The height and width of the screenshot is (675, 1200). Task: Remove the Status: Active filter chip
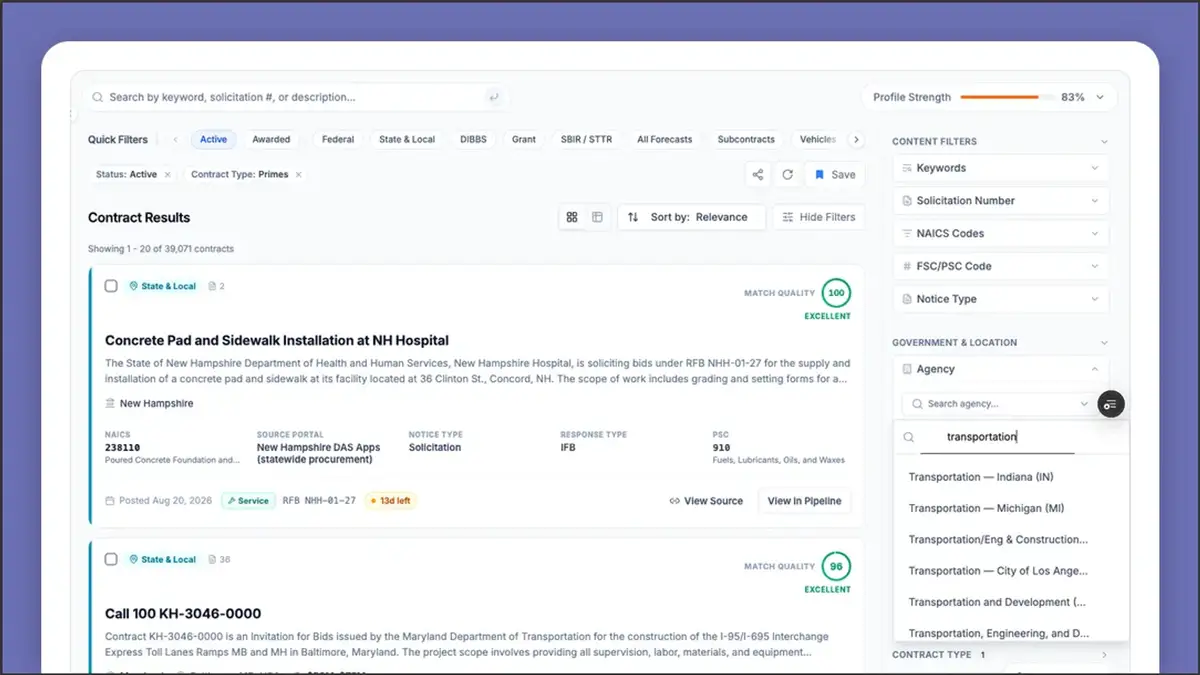point(167,174)
